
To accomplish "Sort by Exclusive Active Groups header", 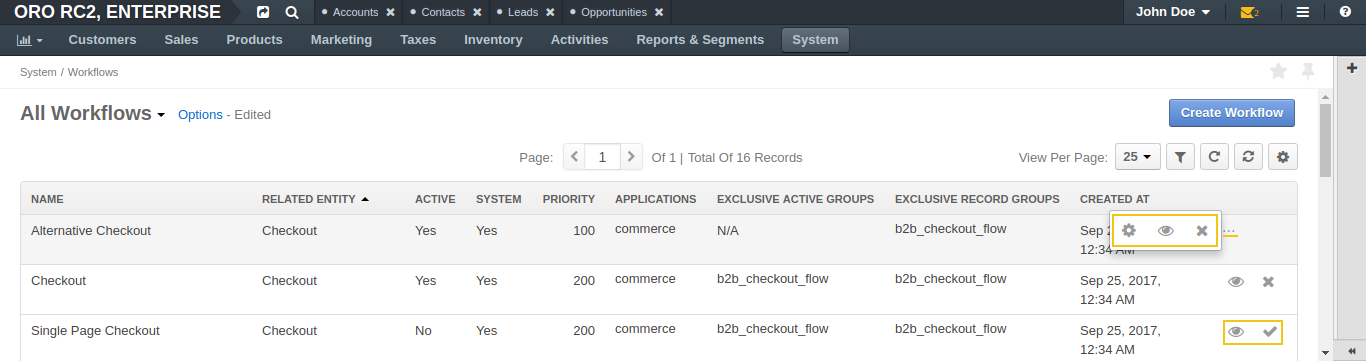I will point(795,199).
